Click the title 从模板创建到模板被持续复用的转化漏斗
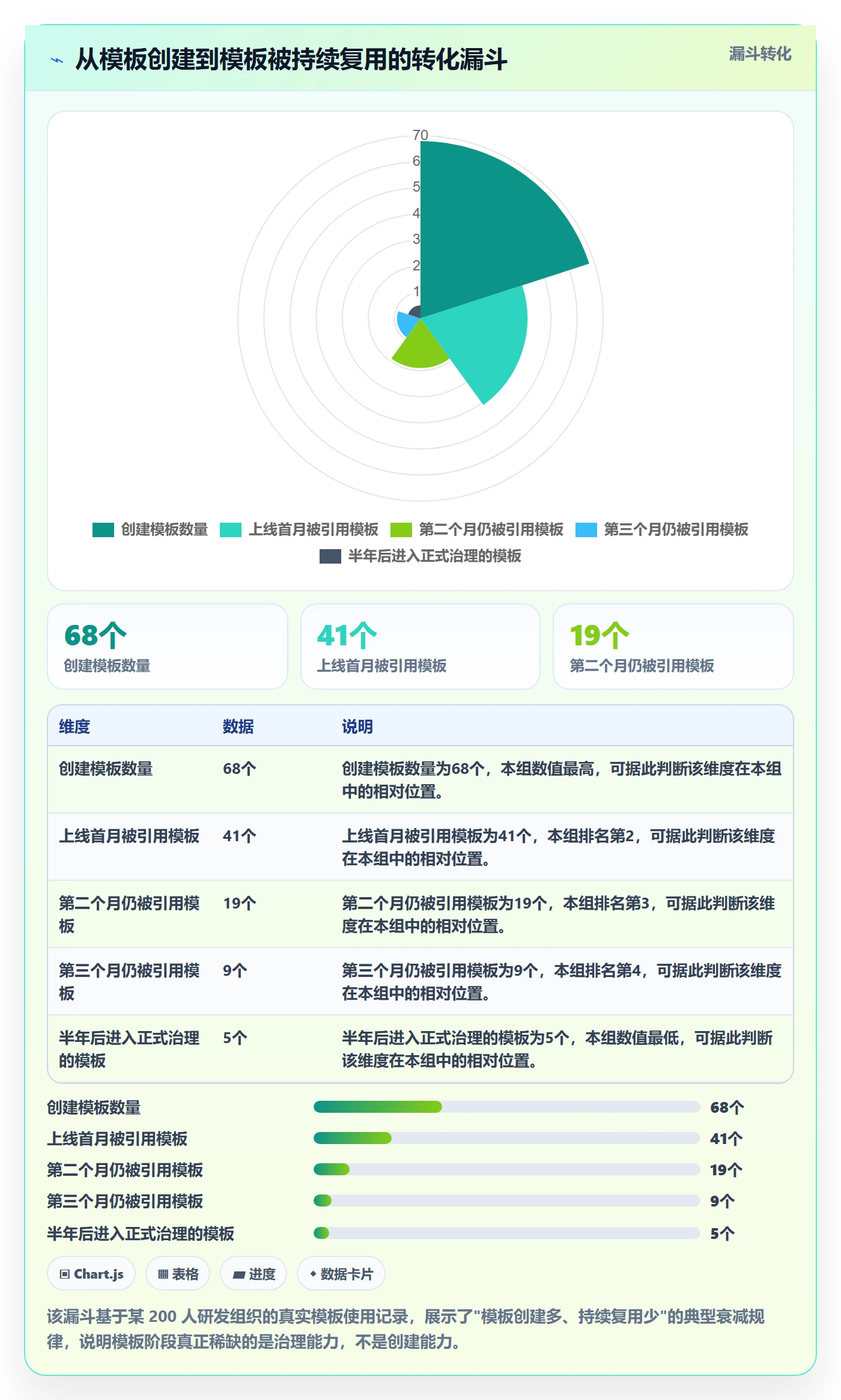The image size is (841, 1400). (x=291, y=59)
